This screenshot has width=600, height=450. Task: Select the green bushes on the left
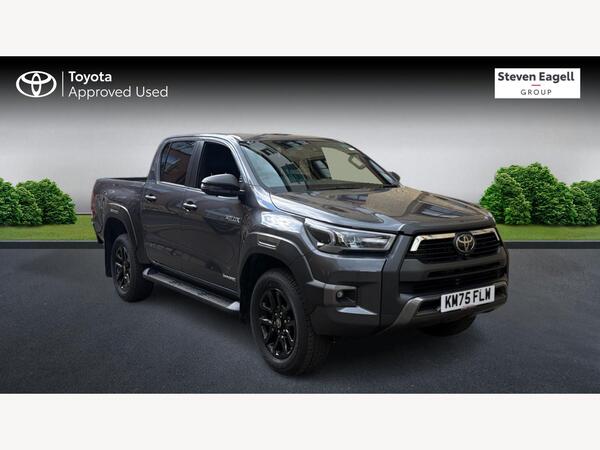pyautogui.click(x=37, y=202)
